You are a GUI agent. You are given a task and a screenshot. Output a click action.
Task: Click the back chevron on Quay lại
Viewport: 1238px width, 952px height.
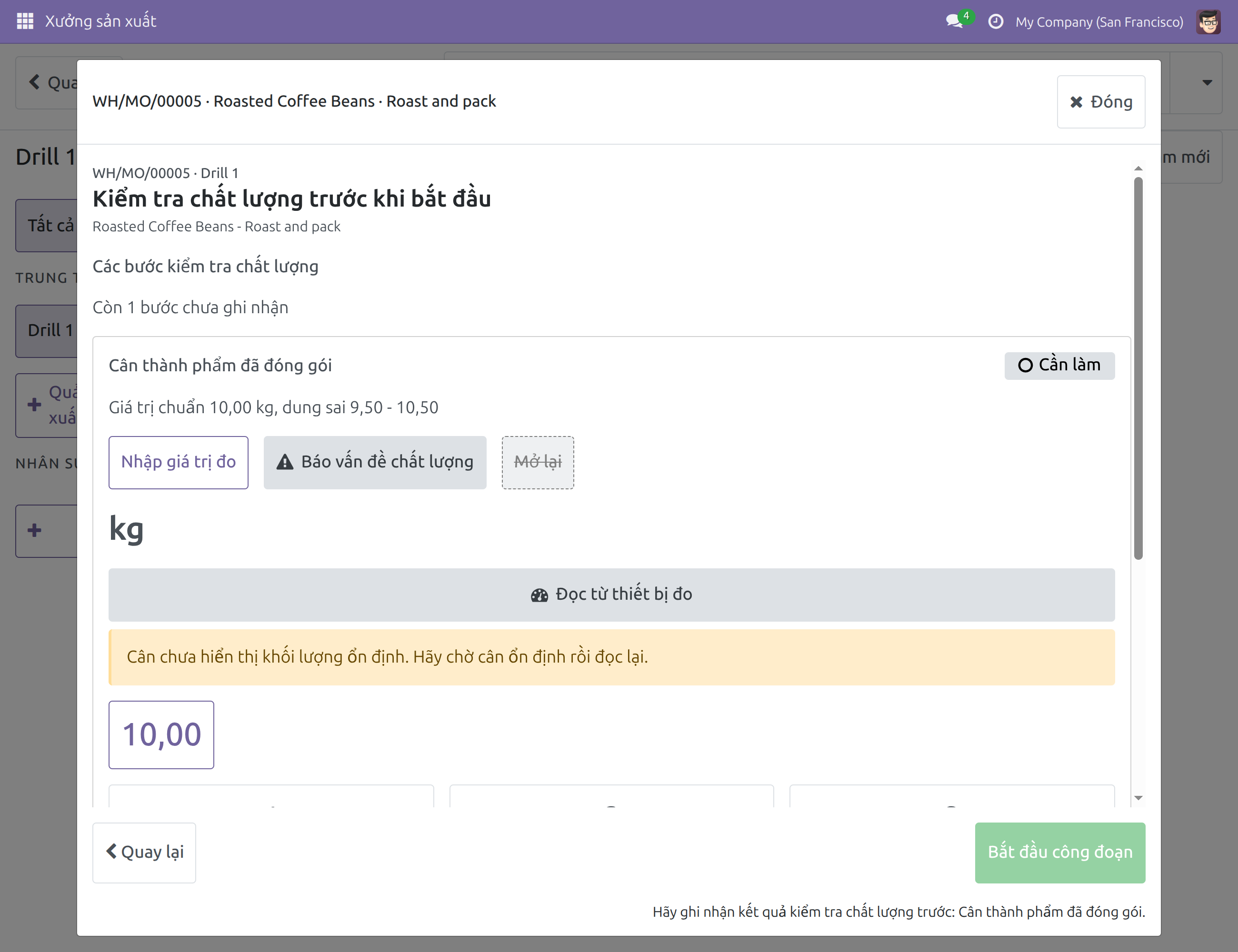pyautogui.click(x=112, y=852)
